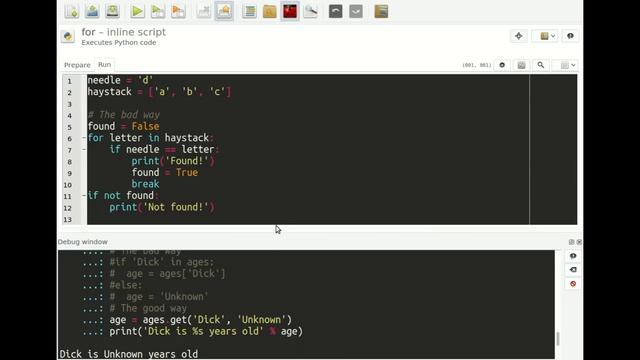The height and width of the screenshot is (360, 640).
Task: Open help icon in debug window
Action: [573, 256]
